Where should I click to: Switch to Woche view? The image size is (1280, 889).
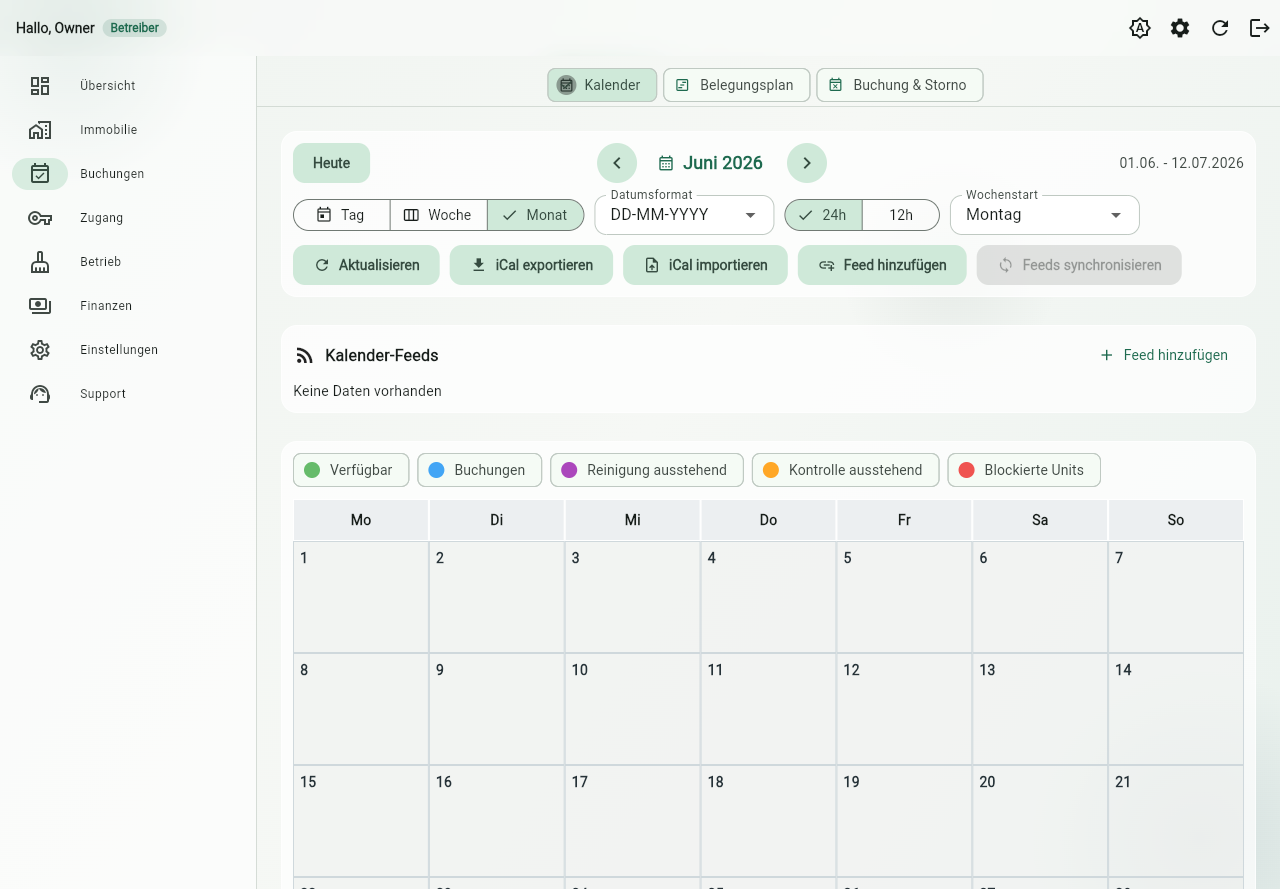(x=438, y=215)
